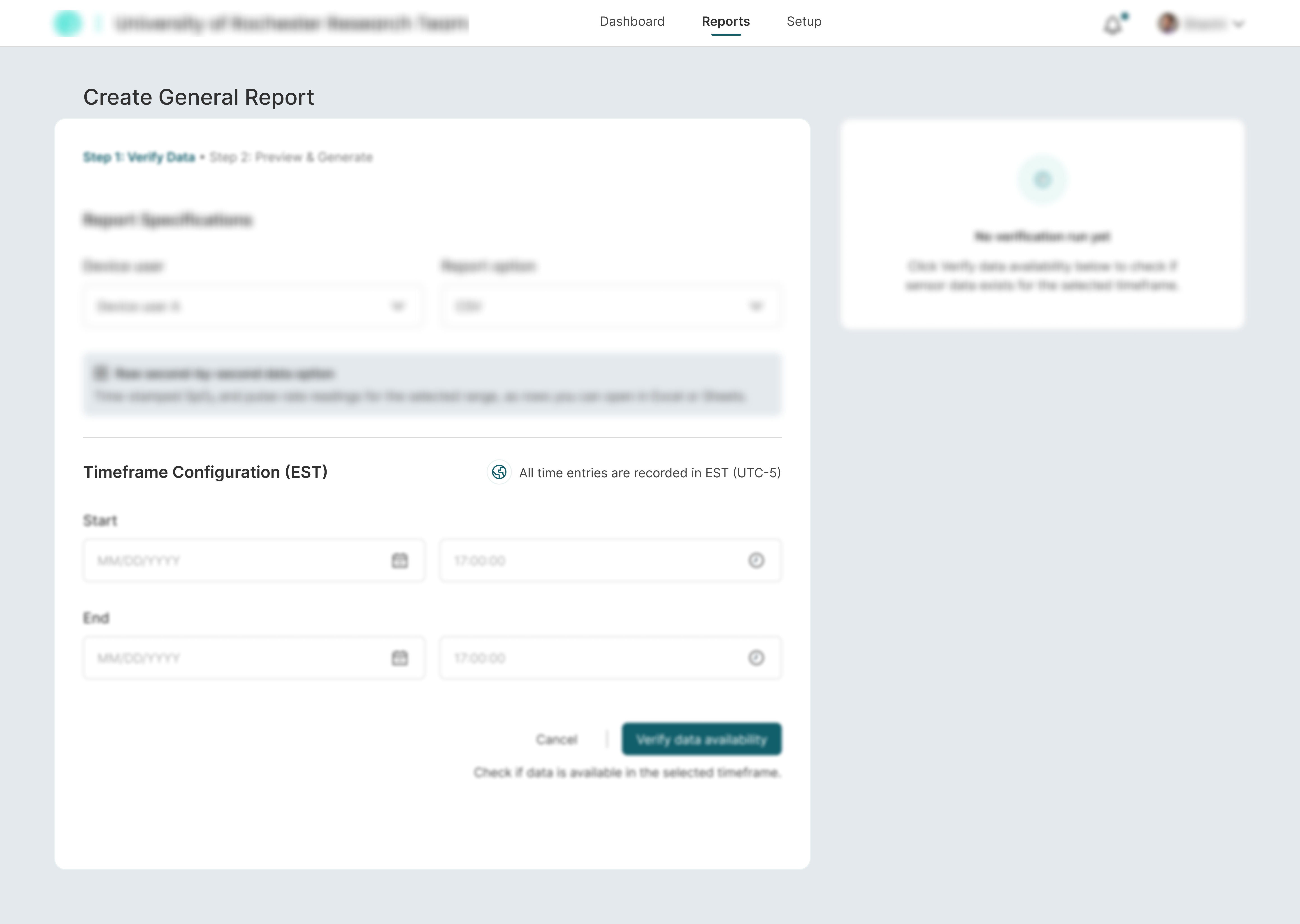Click the Timeframe Configuration (EST) heading
Image resolution: width=1300 pixels, height=924 pixels.
(205, 472)
